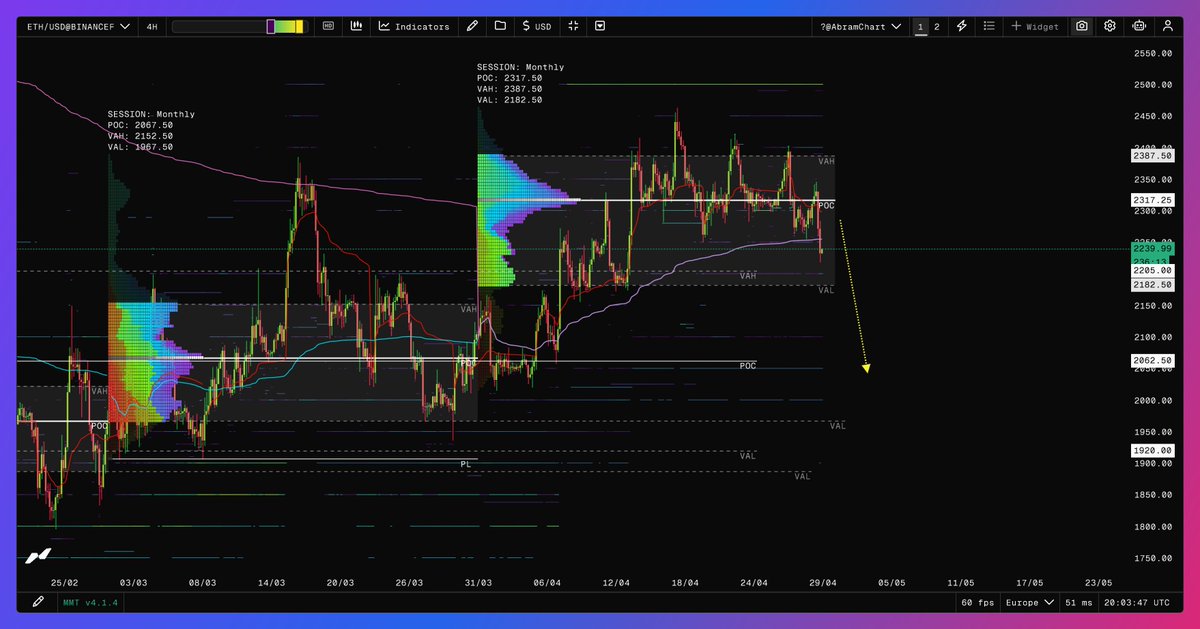Click the 2062.50 price axis label
1200x629 pixels.
coord(1151,361)
